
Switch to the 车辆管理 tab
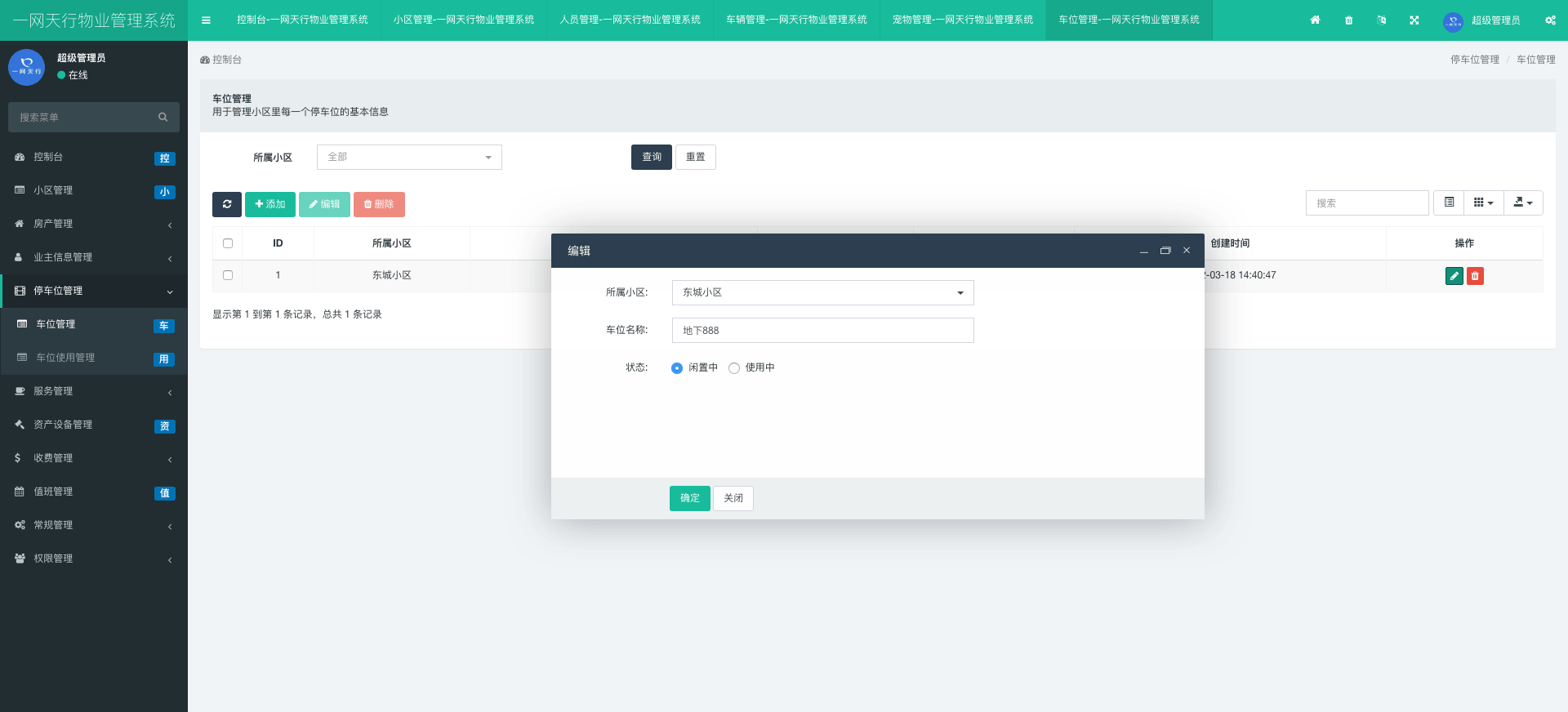point(796,20)
